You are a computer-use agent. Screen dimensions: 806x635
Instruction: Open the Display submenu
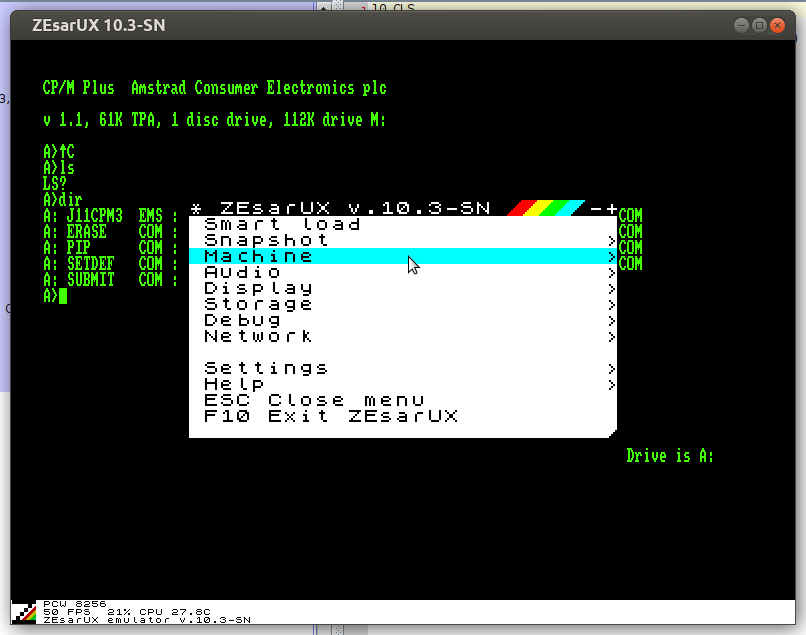click(402, 288)
